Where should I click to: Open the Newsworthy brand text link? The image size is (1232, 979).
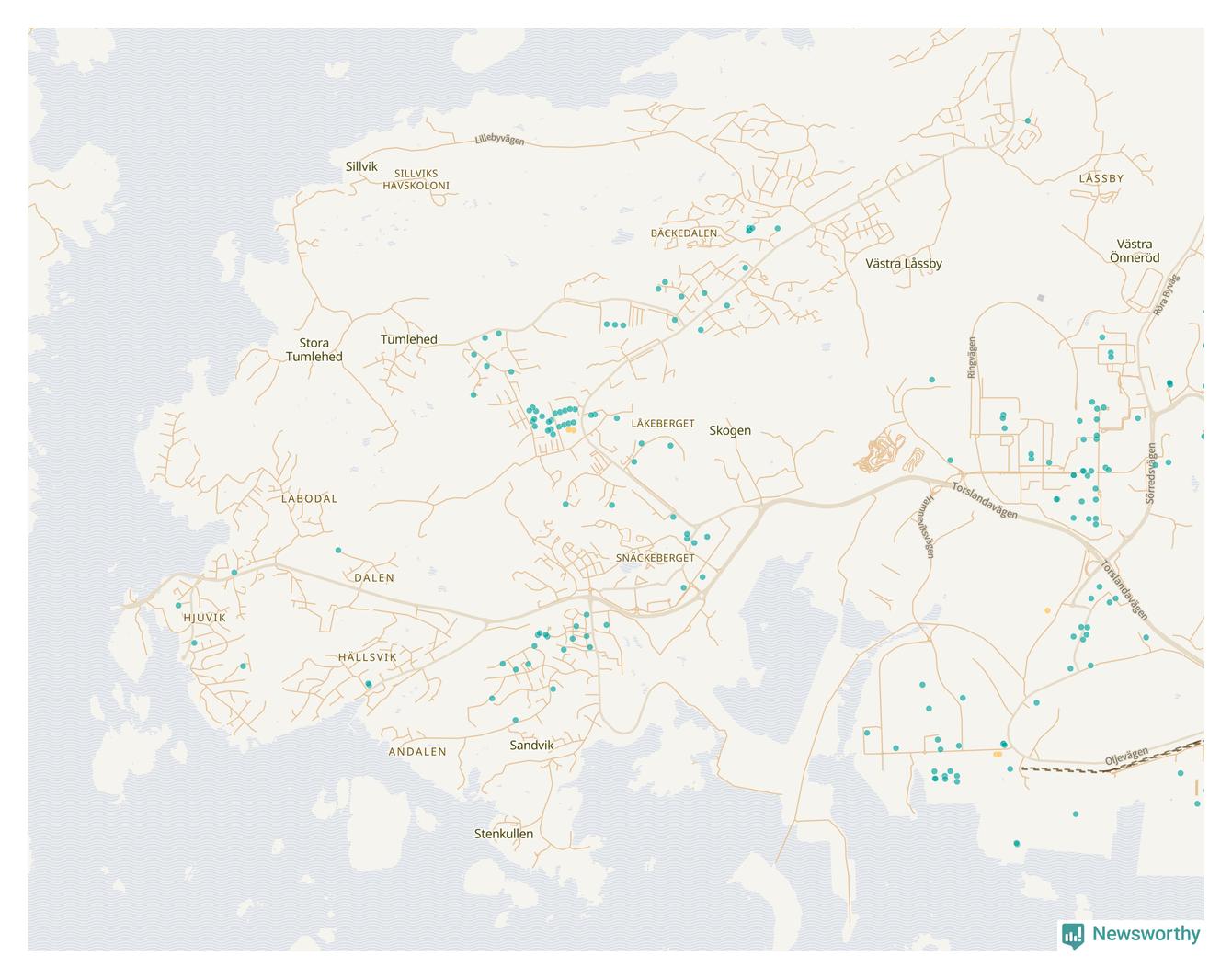(x=1146, y=934)
